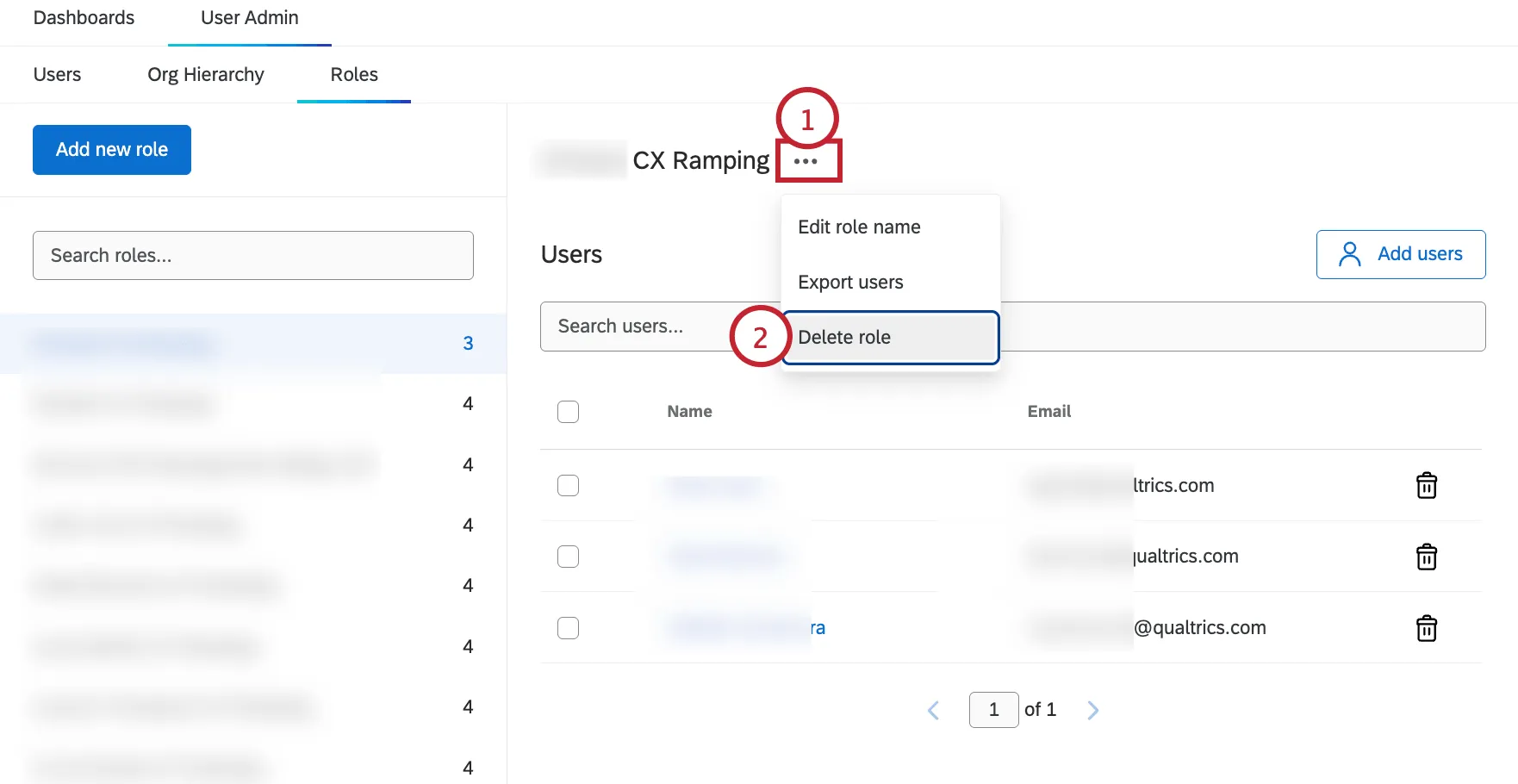This screenshot has height=784, width=1518.
Task: Tick the checkbox for the third user row
Action: [568, 628]
